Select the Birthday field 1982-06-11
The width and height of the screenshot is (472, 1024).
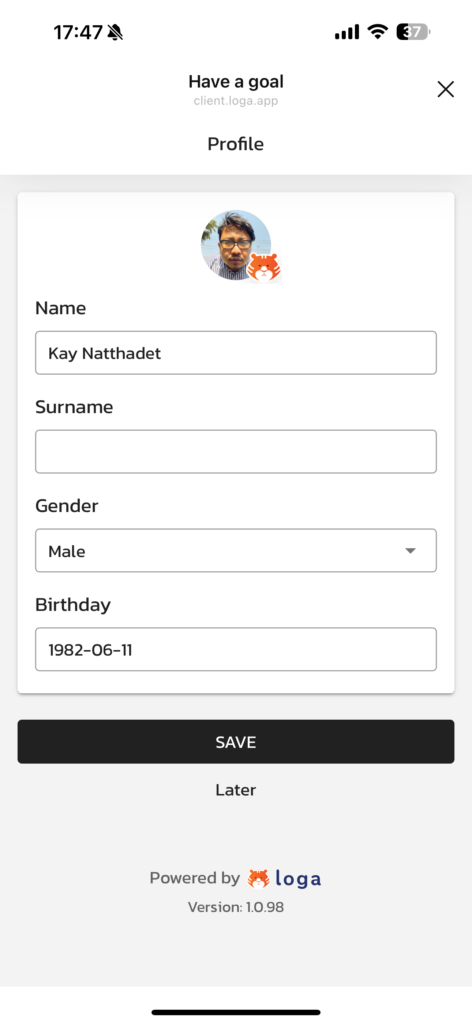coord(236,649)
